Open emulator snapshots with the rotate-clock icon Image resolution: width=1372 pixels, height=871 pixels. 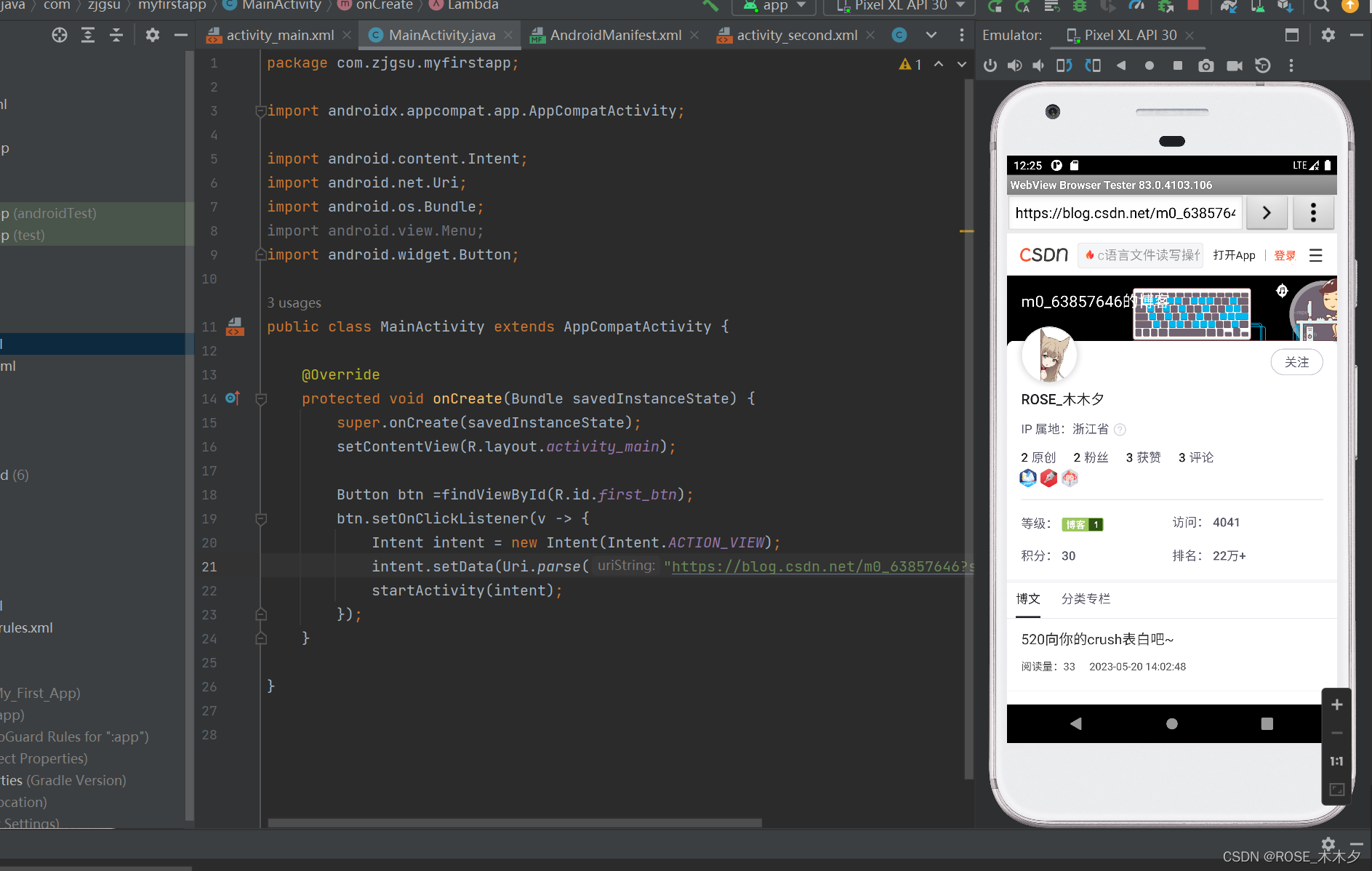pyautogui.click(x=1262, y=65)
